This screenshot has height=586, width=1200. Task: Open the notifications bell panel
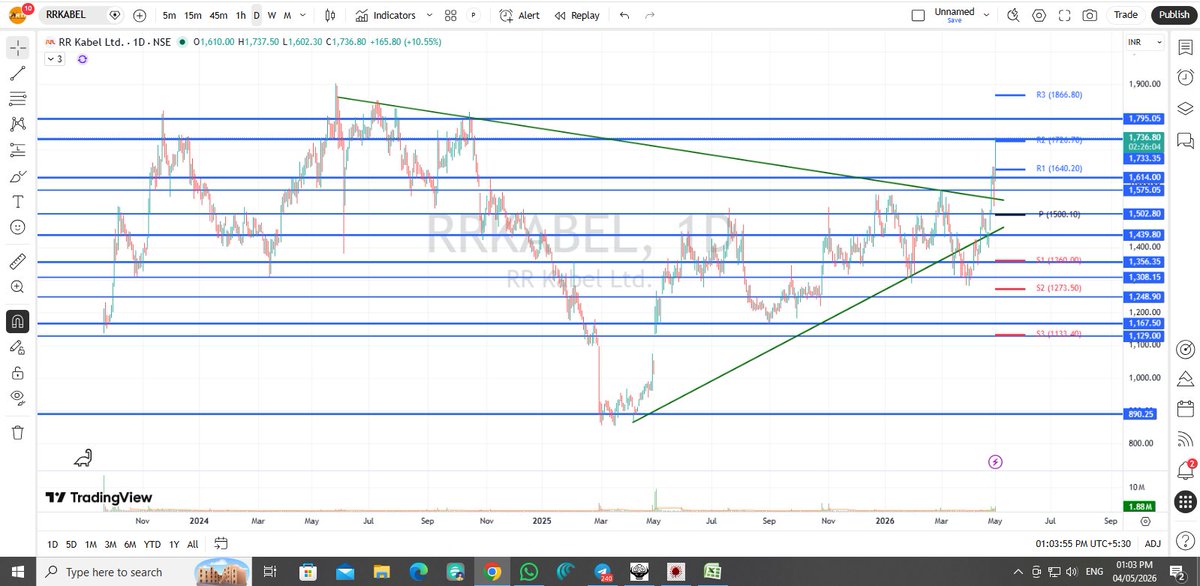click(x=1186, y=468)
